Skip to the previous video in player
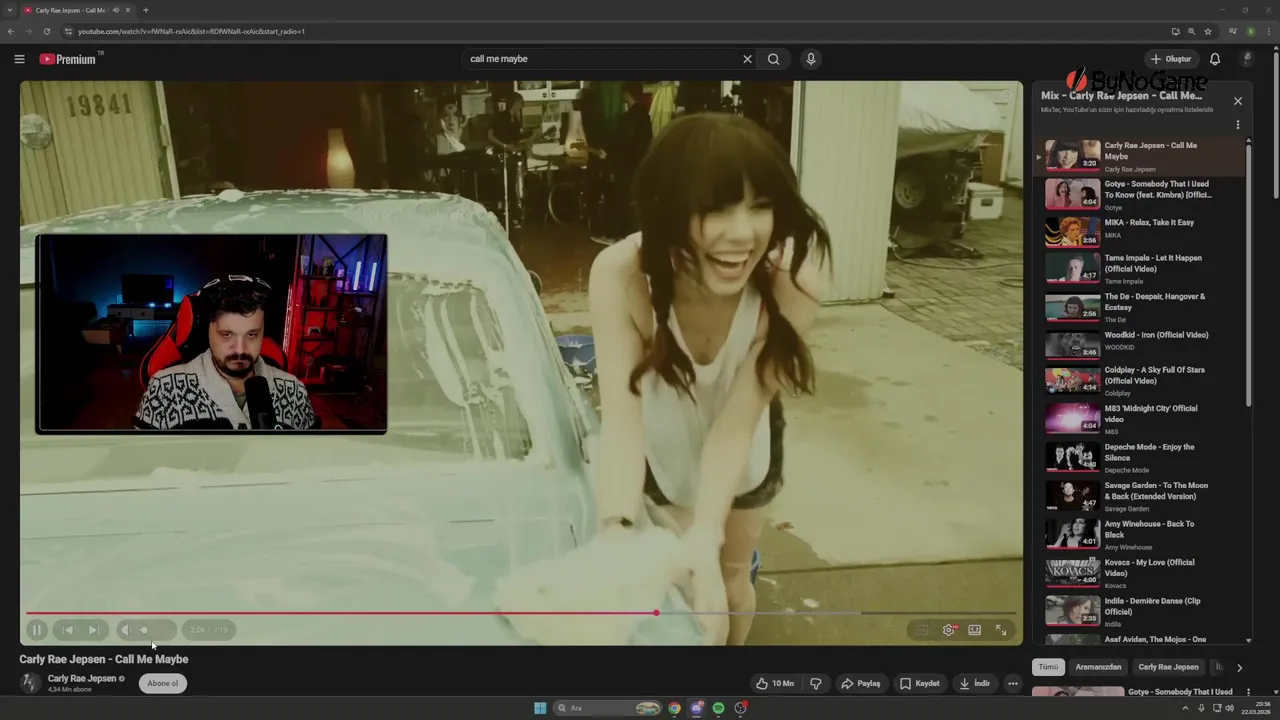 coord(68,630)
